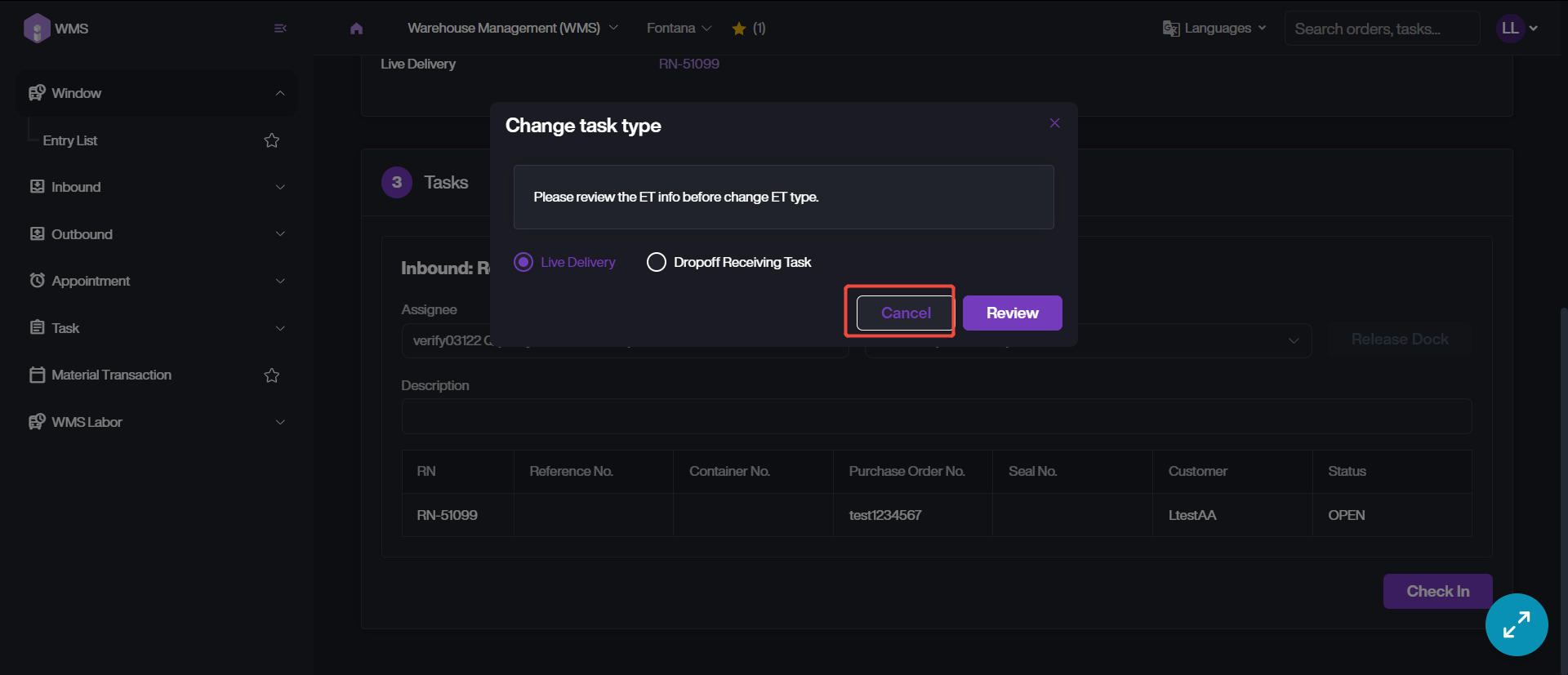Select Dropoff Receiving Task radio option

(x=657, y=262)
